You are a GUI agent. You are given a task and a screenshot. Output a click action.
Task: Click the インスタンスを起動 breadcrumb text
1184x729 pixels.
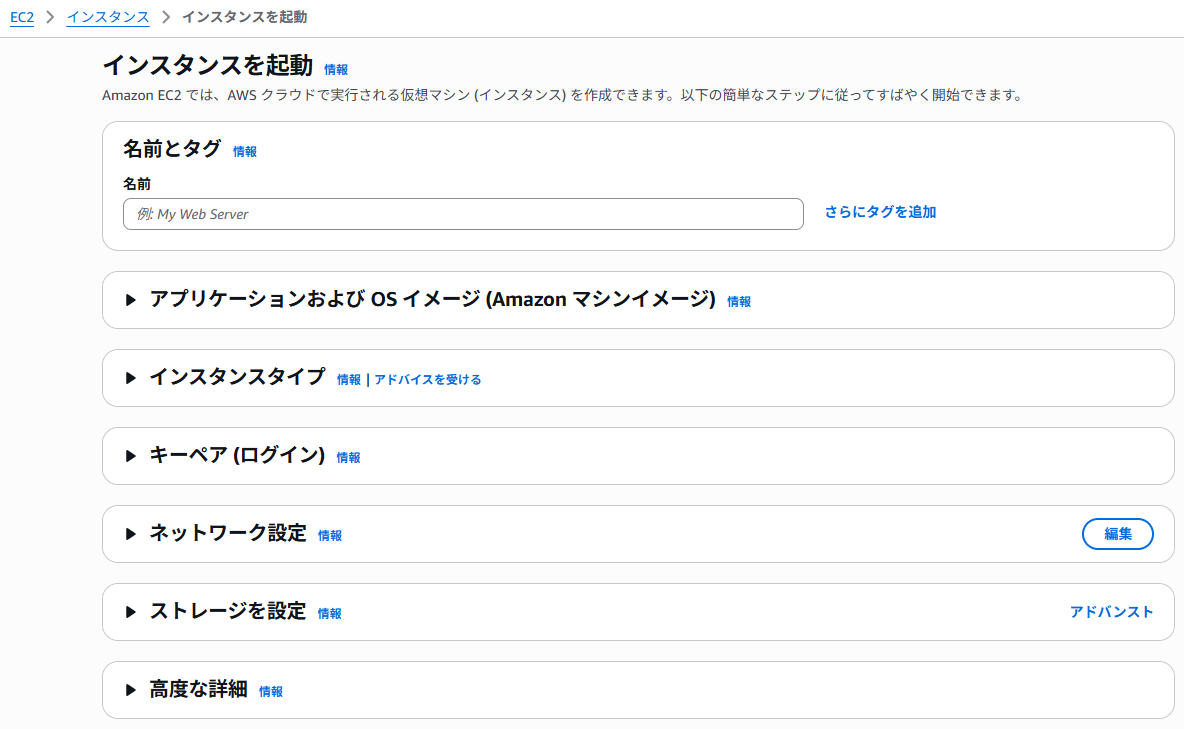click(245, 17)
